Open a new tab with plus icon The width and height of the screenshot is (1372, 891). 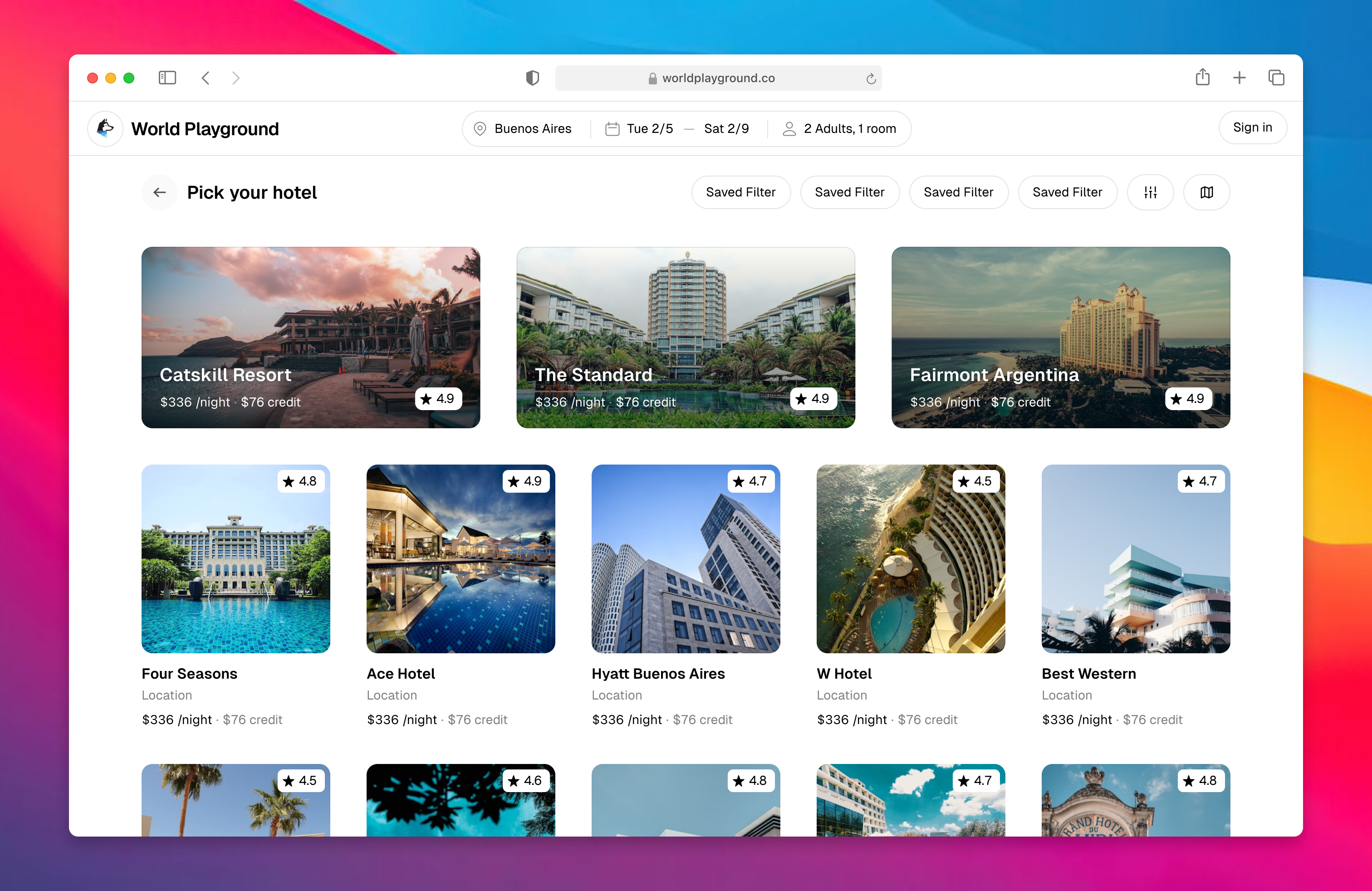pos(1240,78)
